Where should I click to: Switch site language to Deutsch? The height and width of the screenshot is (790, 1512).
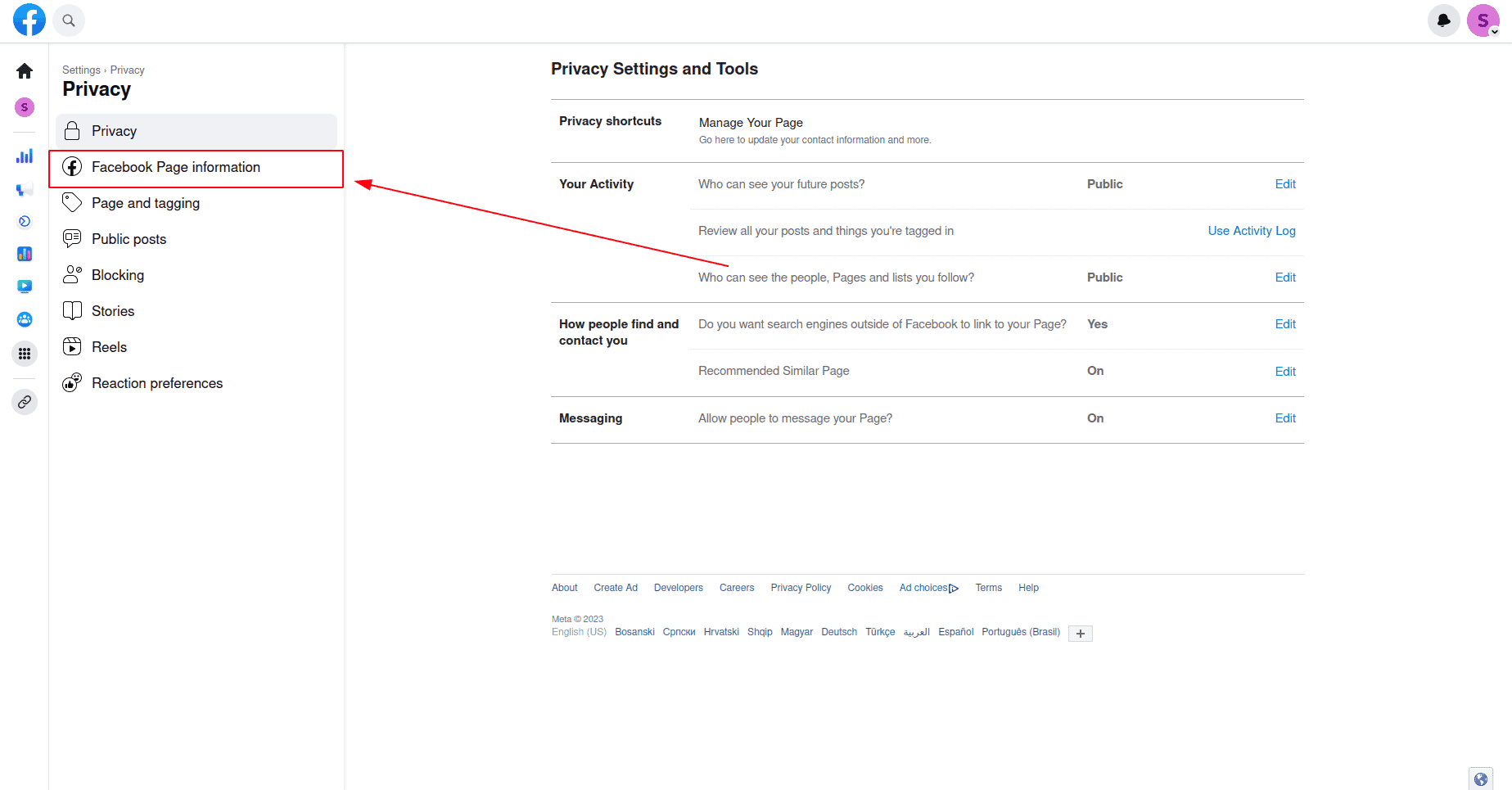point(838,631)
